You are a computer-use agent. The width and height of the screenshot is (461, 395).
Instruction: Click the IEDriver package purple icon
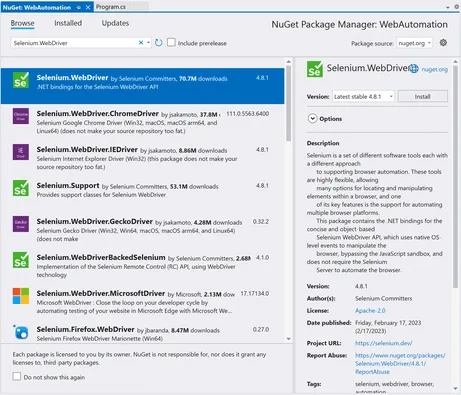(x=21, y=152)
